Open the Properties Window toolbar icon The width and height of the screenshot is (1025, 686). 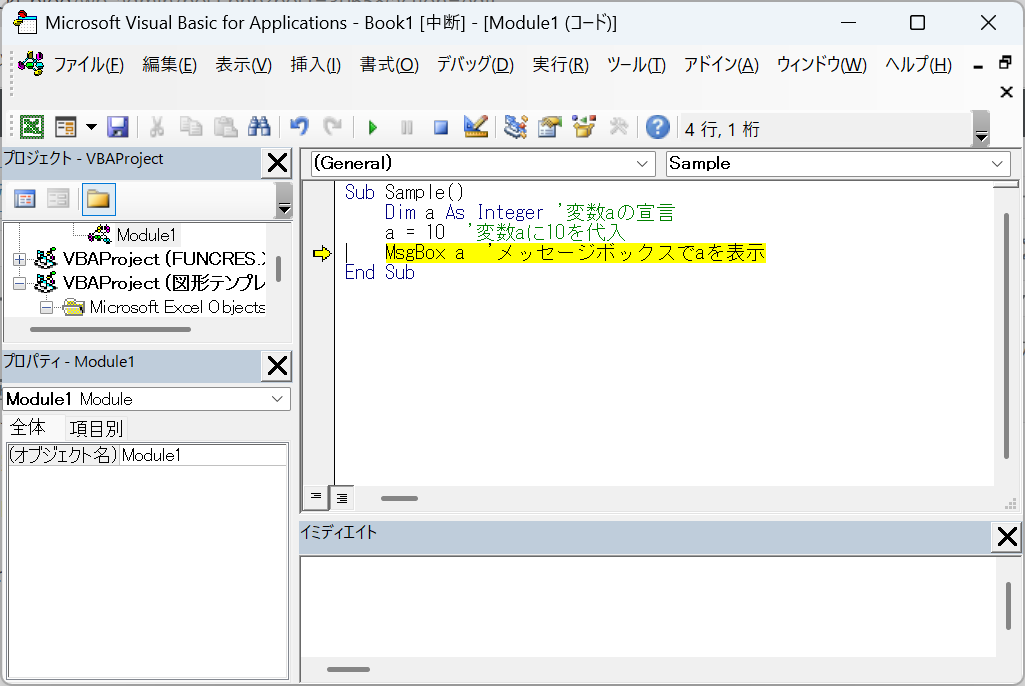[x=550, y=127]
